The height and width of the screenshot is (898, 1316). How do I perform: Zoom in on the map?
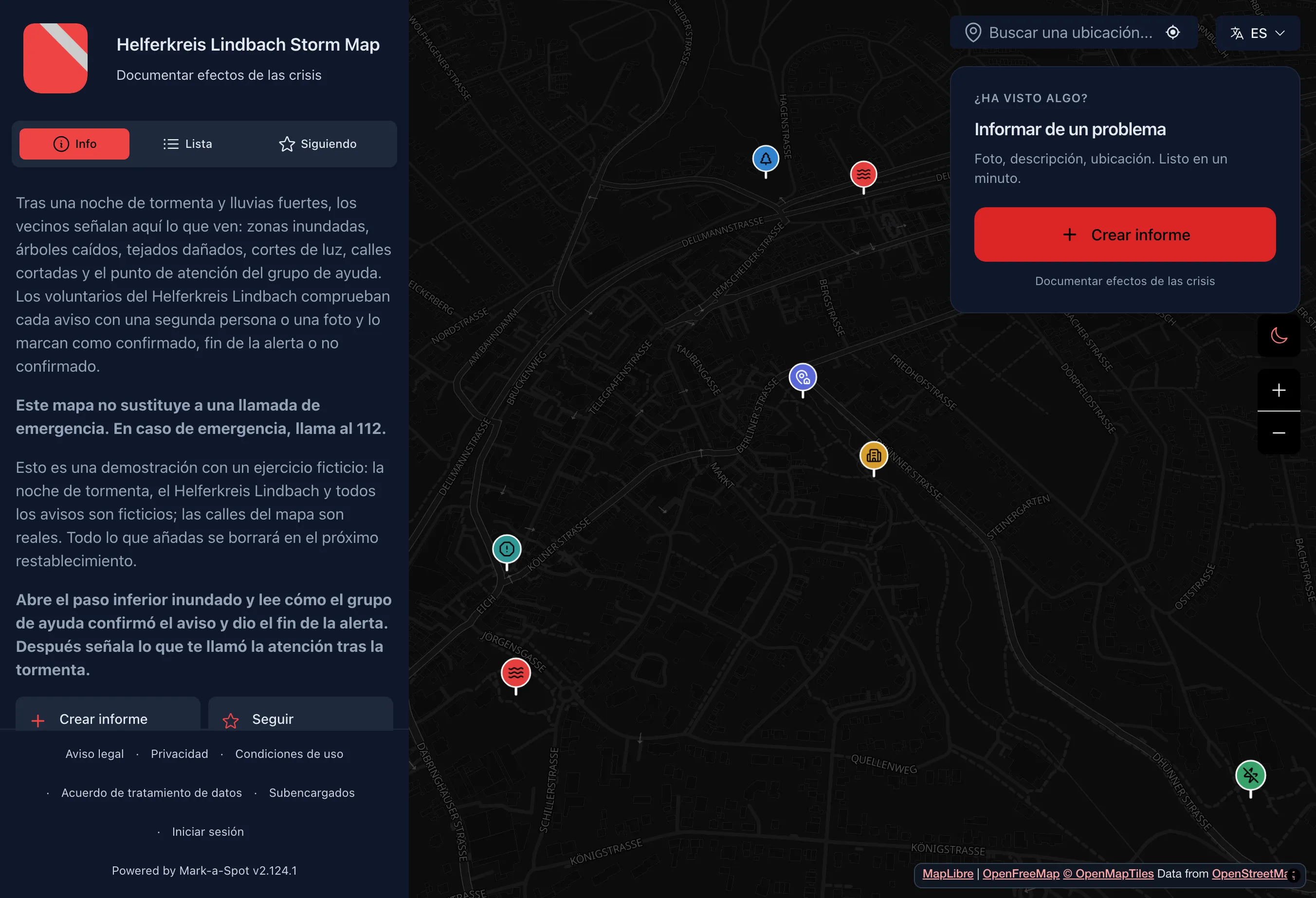pos(1279,390)
